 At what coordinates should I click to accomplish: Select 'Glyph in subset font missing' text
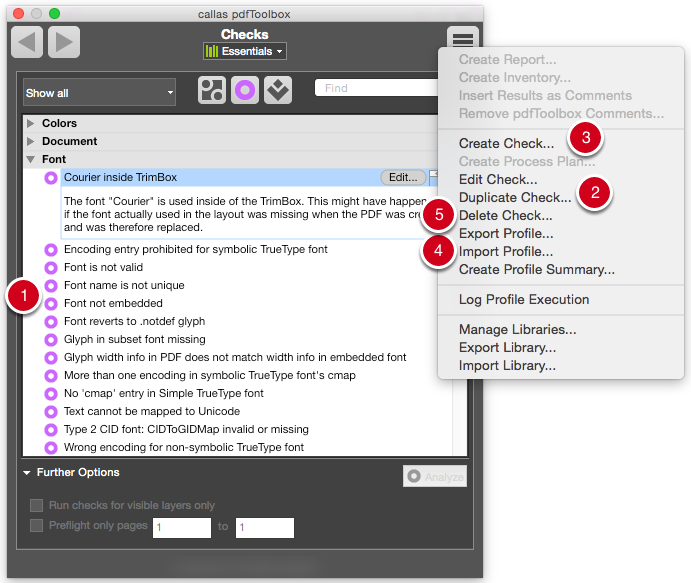point(135,340)
